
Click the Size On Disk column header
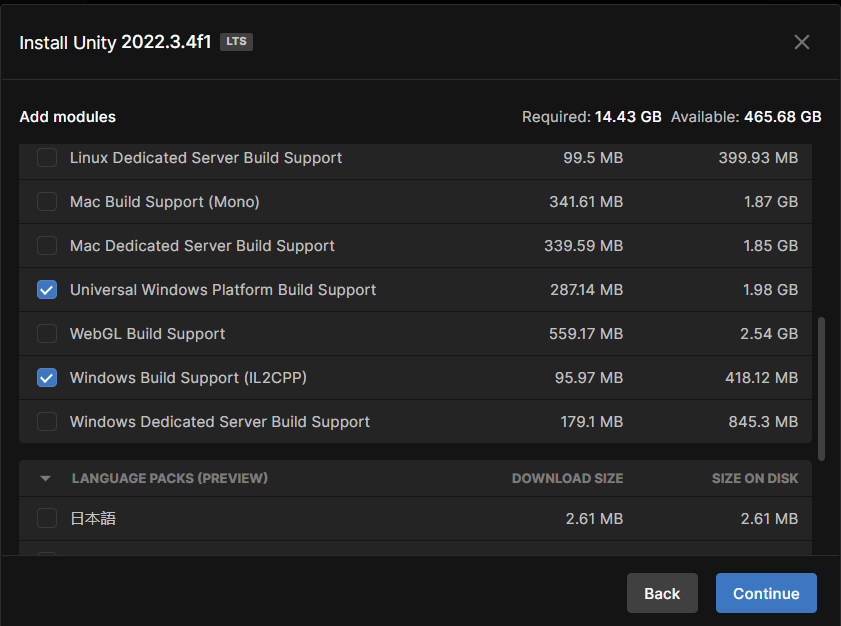(x=755, y=478)
